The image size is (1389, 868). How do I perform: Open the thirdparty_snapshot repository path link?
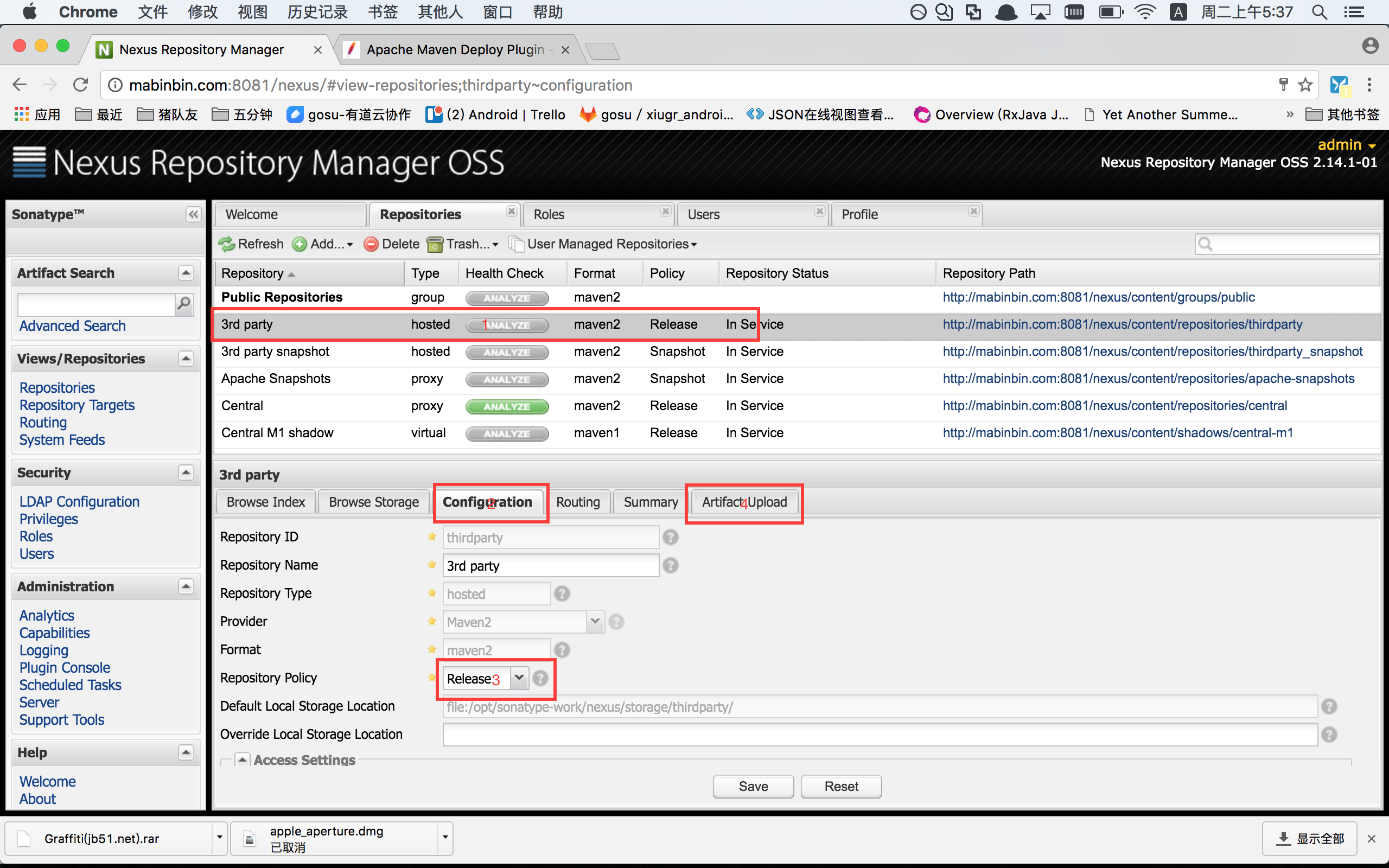click(x=1152, y=352)
